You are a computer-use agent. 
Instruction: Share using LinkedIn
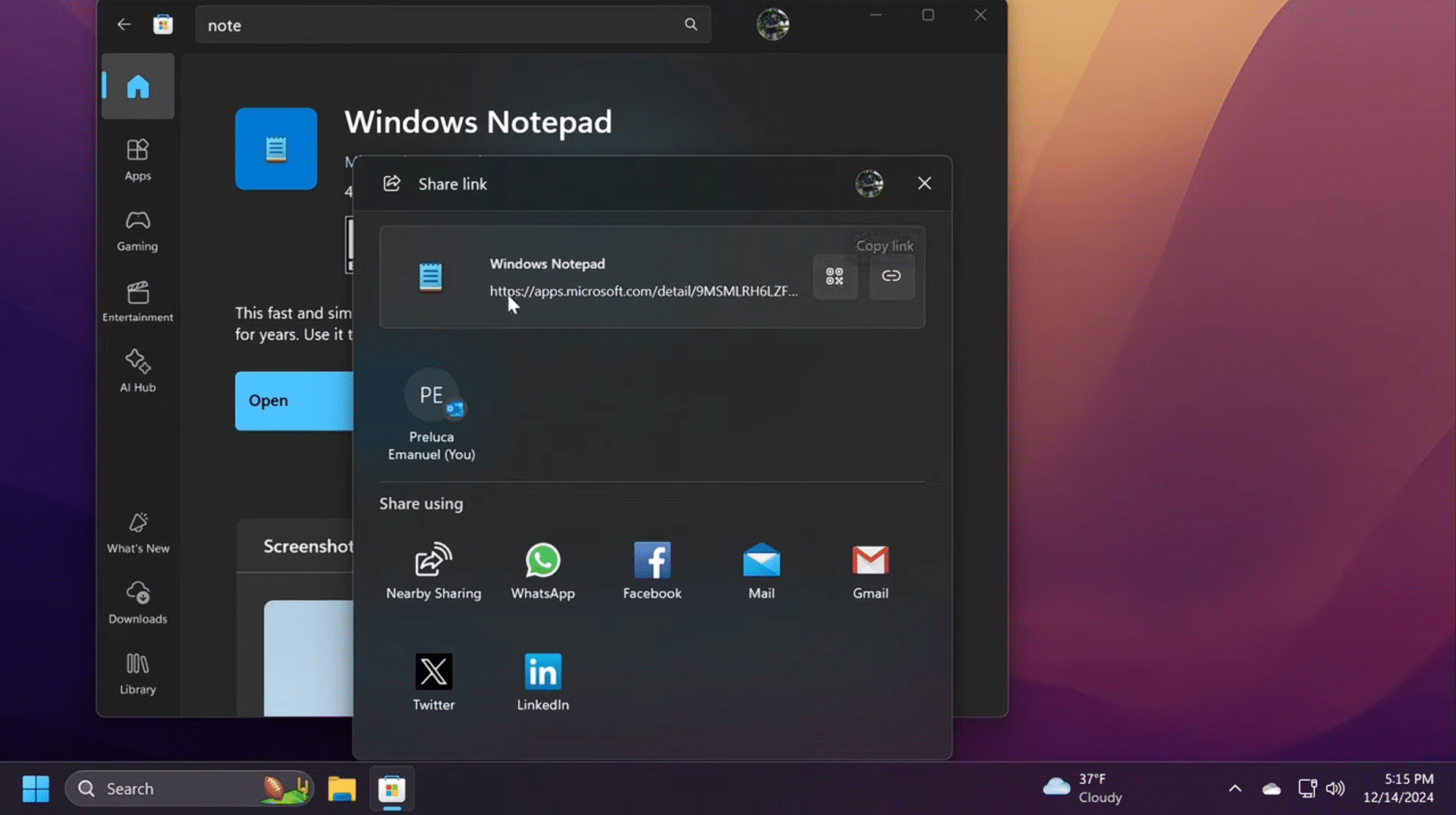point(542,682)
